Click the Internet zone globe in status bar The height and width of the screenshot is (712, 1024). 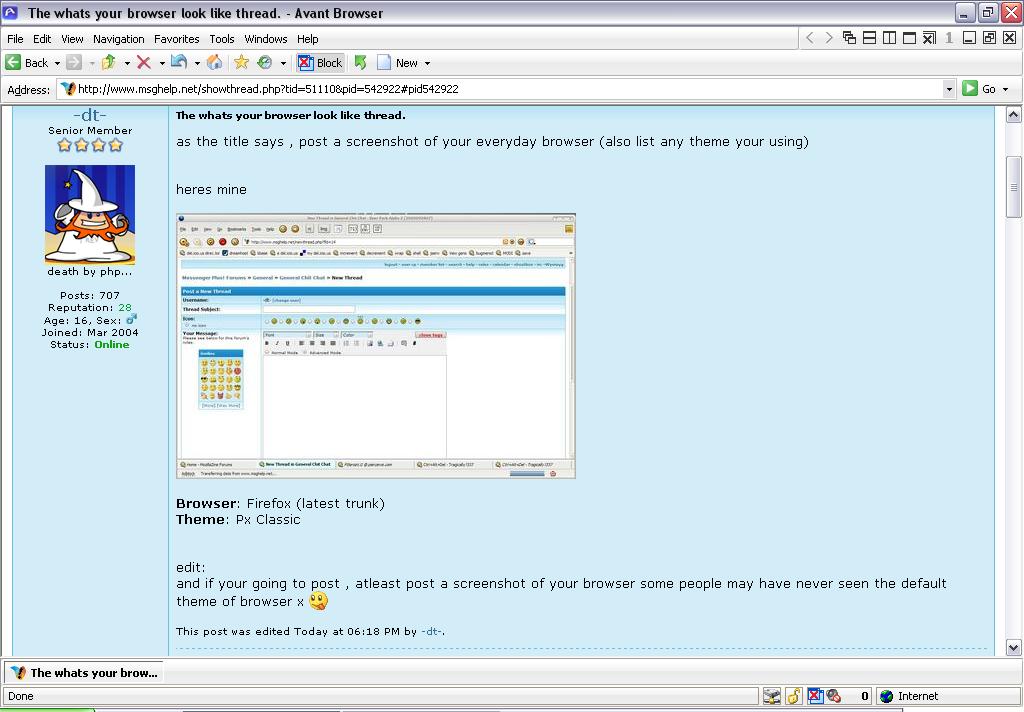pyautogui.click(x=886, y=696)
